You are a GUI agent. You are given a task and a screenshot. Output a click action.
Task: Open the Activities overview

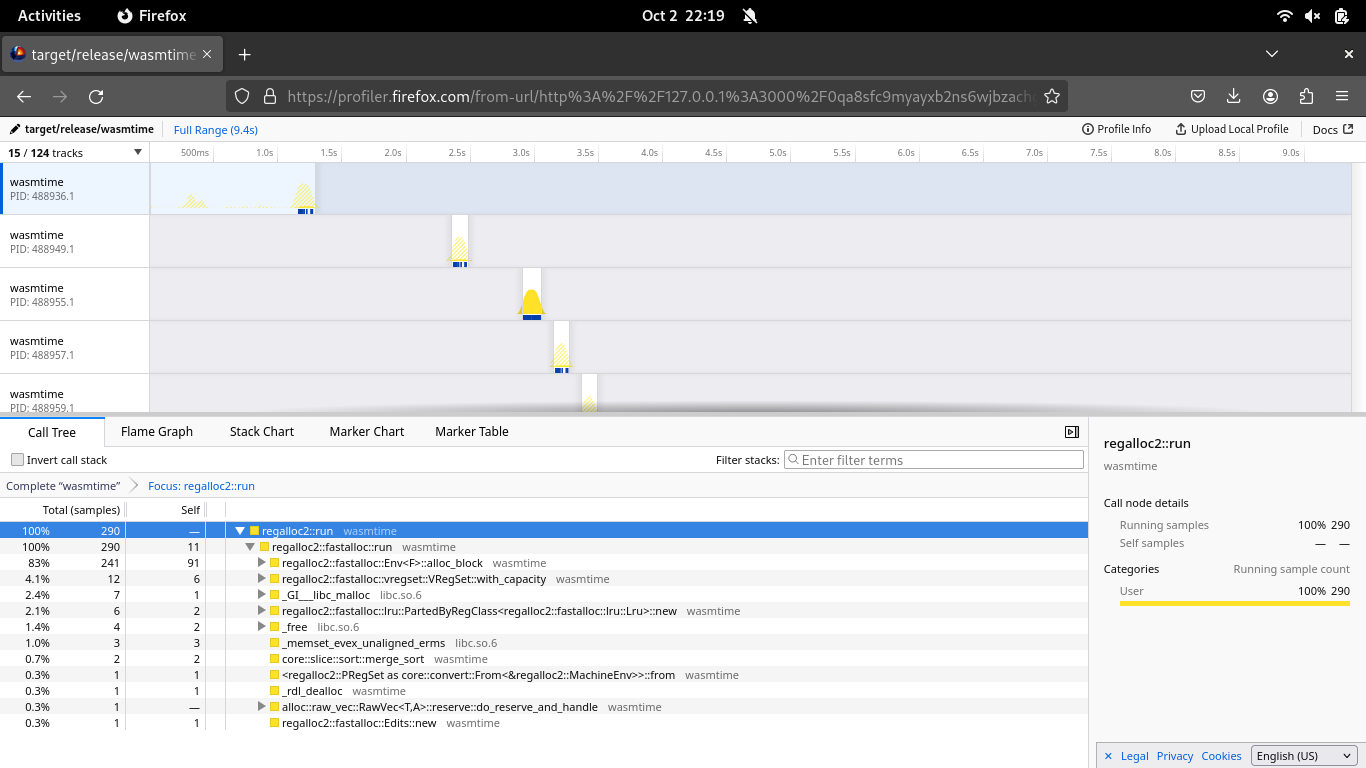pos(49,16)
